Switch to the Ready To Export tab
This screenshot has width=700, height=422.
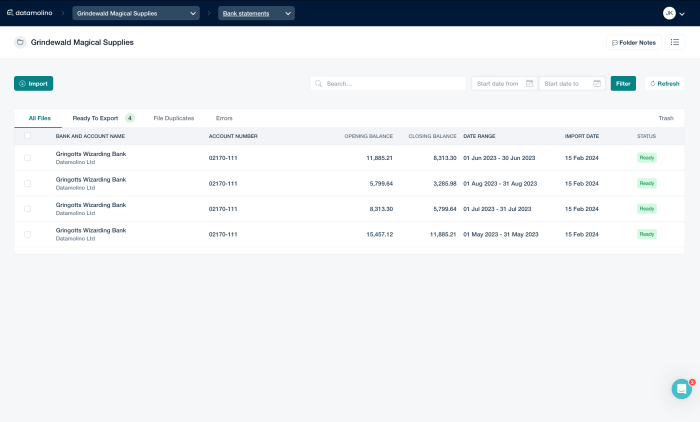[95, 118]
